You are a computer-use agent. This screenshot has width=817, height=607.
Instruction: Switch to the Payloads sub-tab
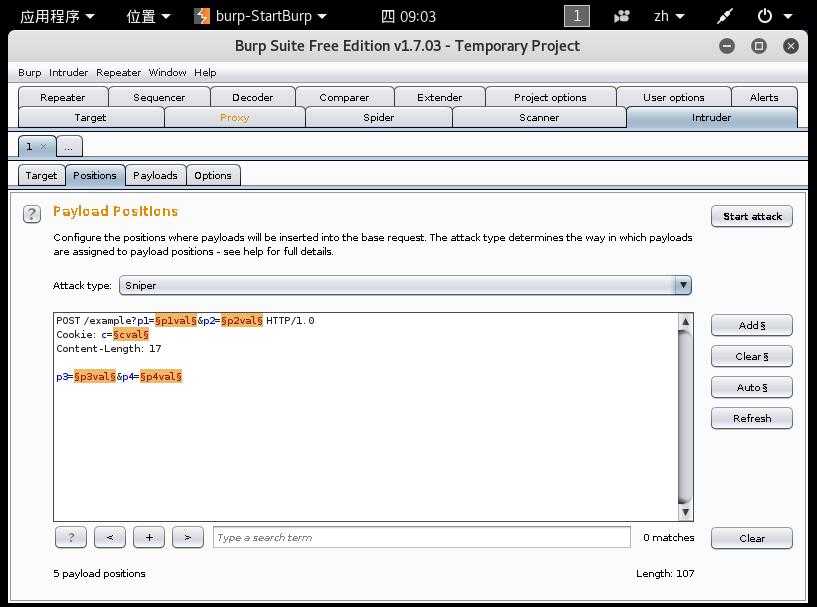pyautogui.click(x=155, y=176)
